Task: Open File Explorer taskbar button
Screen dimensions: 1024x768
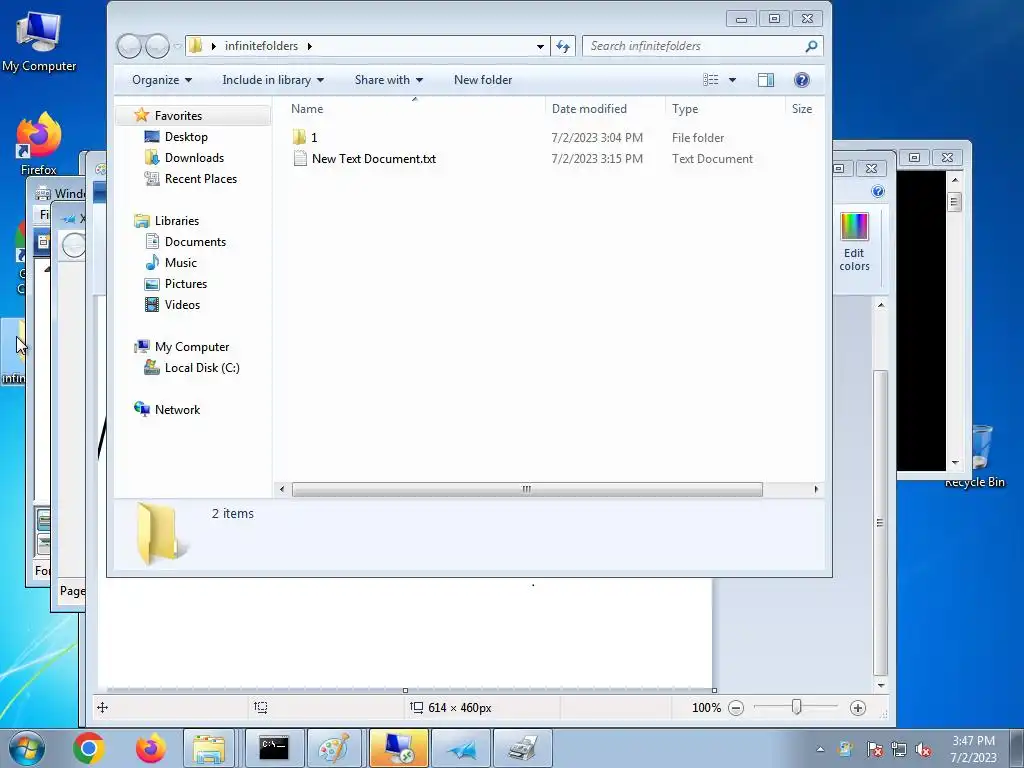Action: point(209,748)
